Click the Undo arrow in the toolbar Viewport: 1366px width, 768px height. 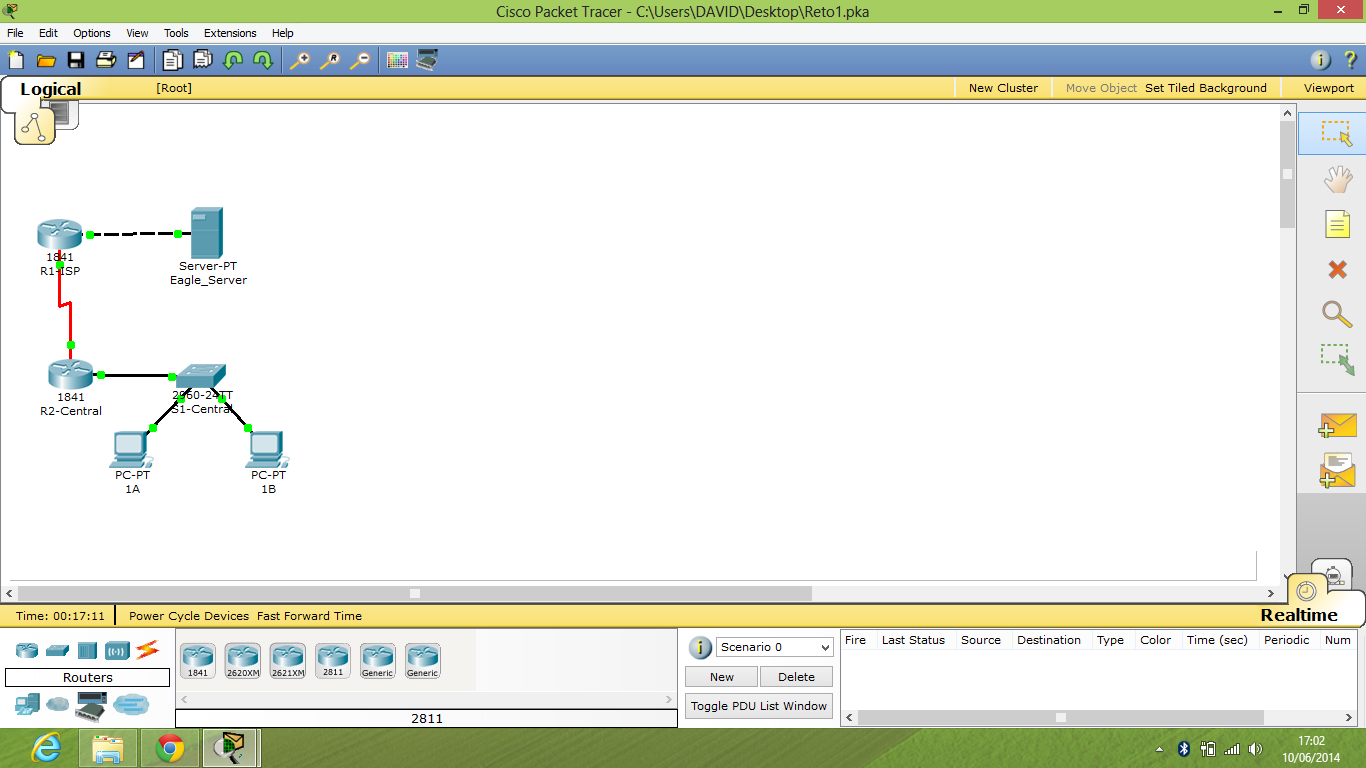(234, 60)
